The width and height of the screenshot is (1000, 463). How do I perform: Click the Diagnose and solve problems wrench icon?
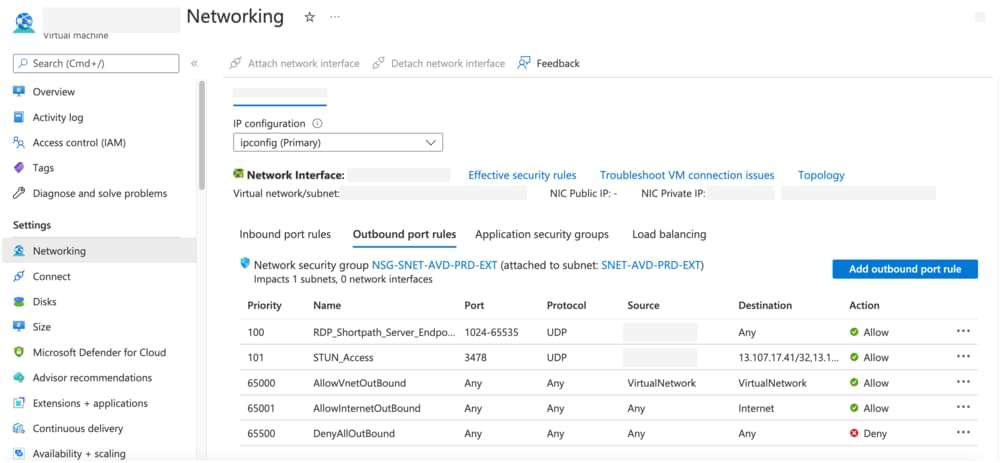click(x=19, y=193)
